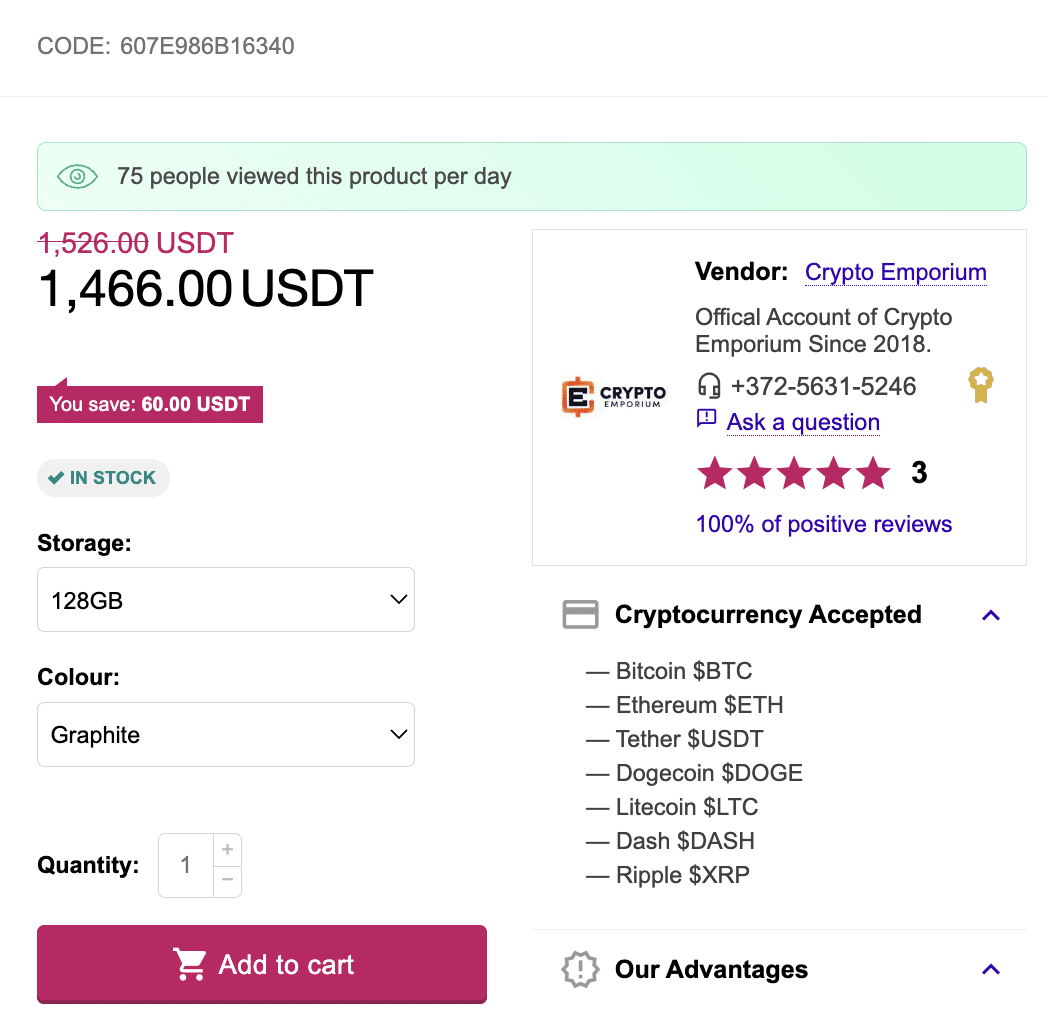Collapse the Our Advantages section chevron

tap(991, 969)
